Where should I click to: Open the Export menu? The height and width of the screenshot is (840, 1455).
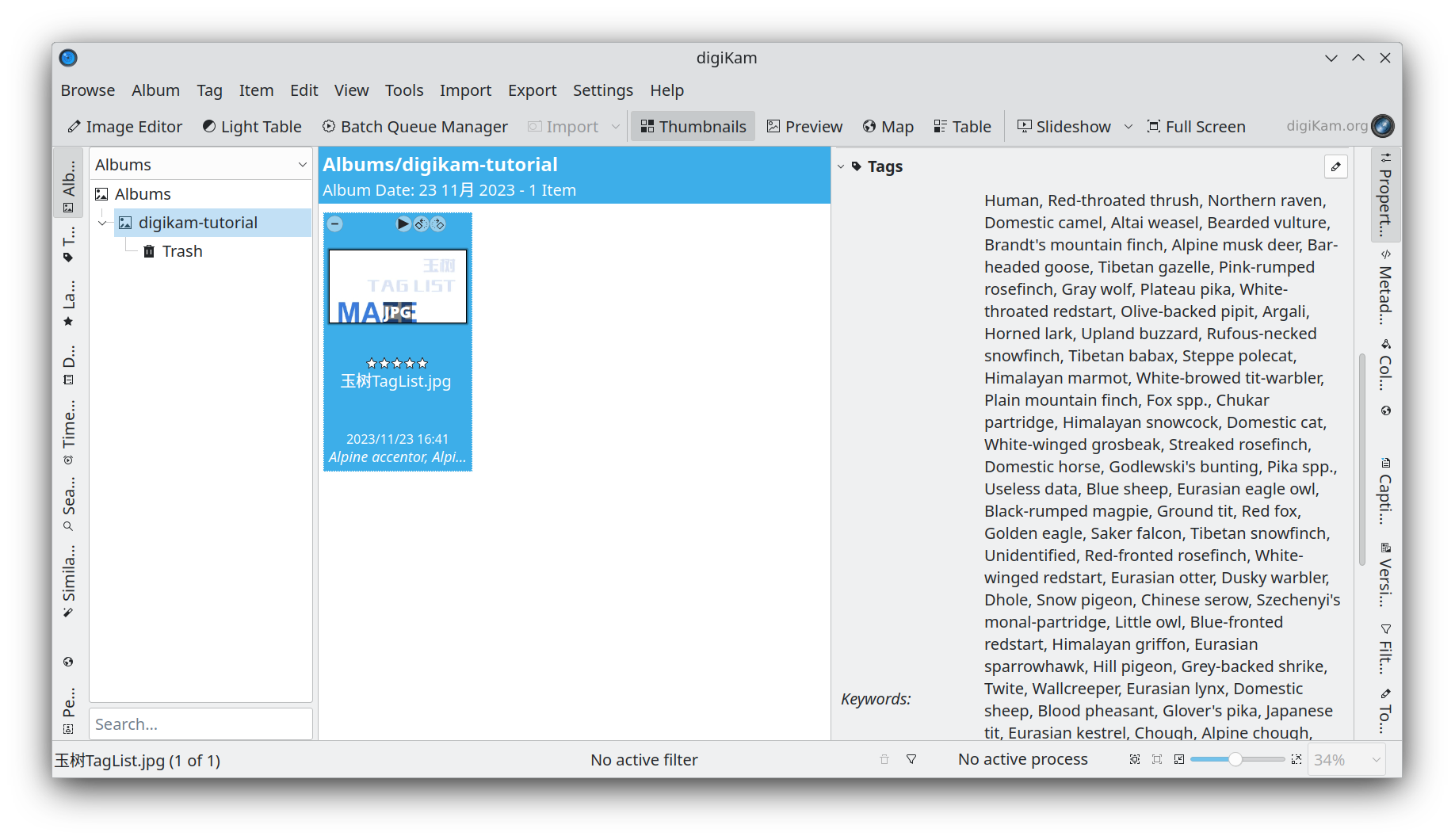(532, 90)
